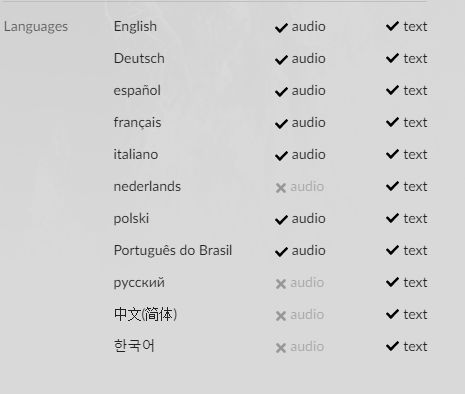
Task: Select the Deutsch language entry
Action: pyautogui.click(x=139, y=59)
